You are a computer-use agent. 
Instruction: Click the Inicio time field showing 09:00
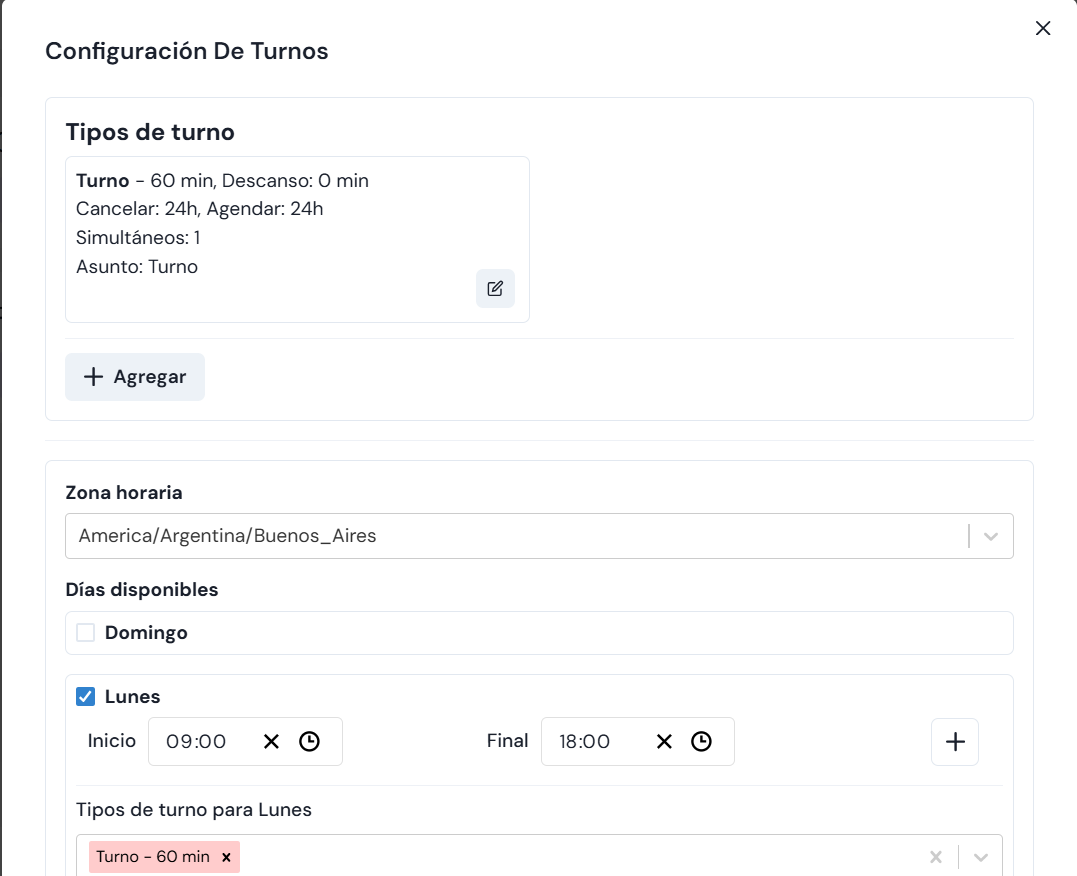(x=197, y=741)
